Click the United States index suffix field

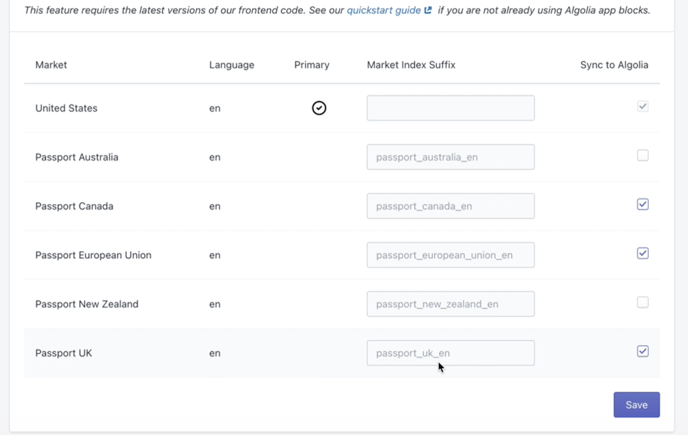click(x=450, y=108)
